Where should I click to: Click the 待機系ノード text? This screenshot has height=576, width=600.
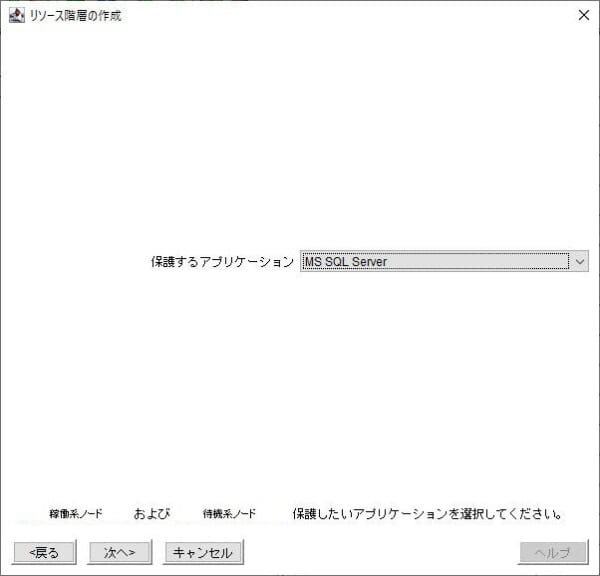[229, 513]
